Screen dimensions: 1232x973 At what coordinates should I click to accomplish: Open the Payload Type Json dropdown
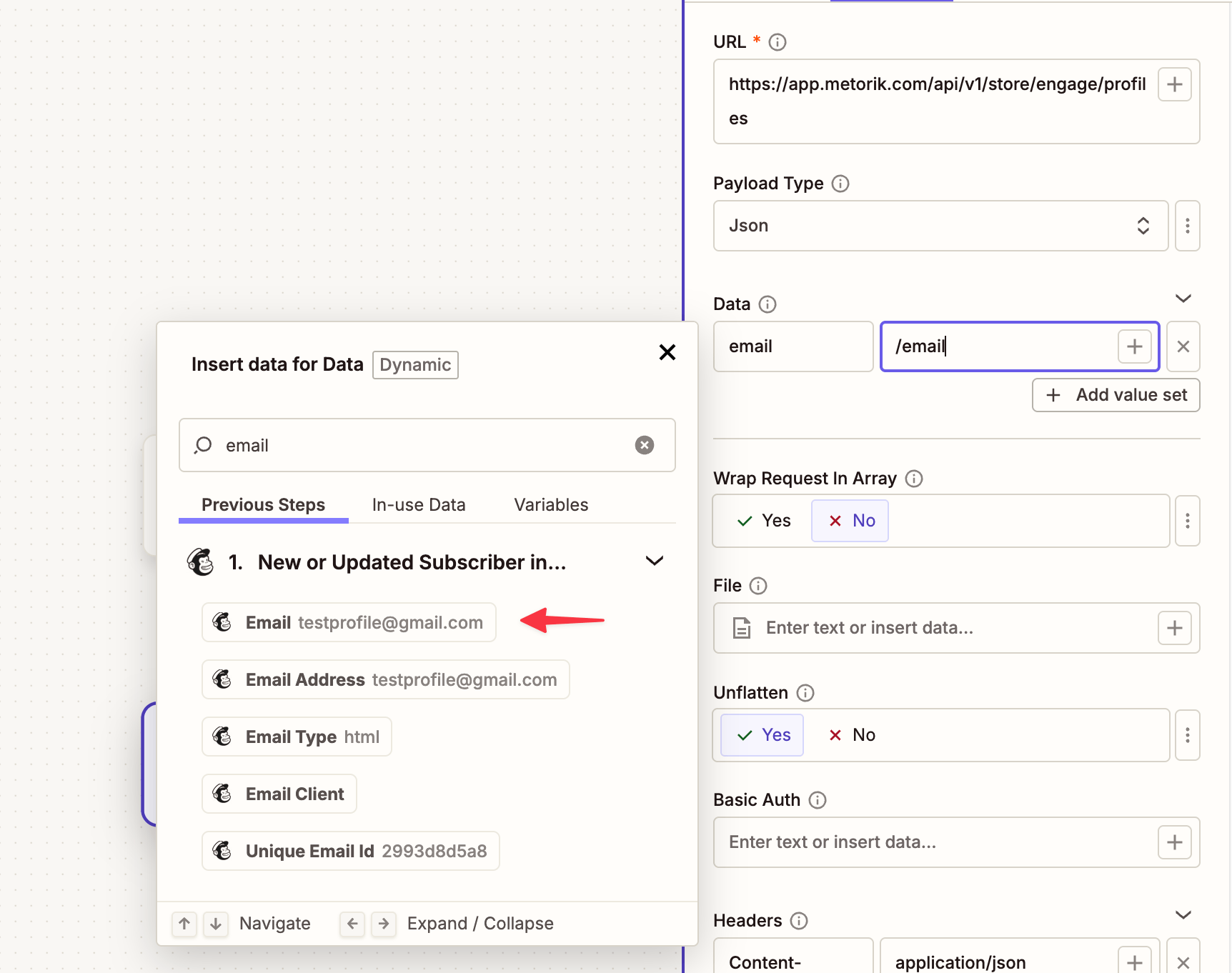tap(940, 226)
